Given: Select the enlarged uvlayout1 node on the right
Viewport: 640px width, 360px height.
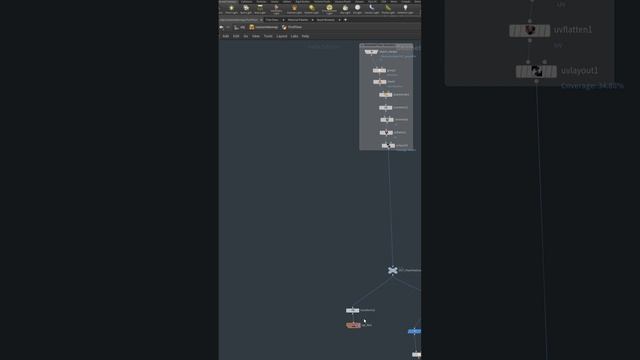Looking at the screenshot, I should coord(536,71).
